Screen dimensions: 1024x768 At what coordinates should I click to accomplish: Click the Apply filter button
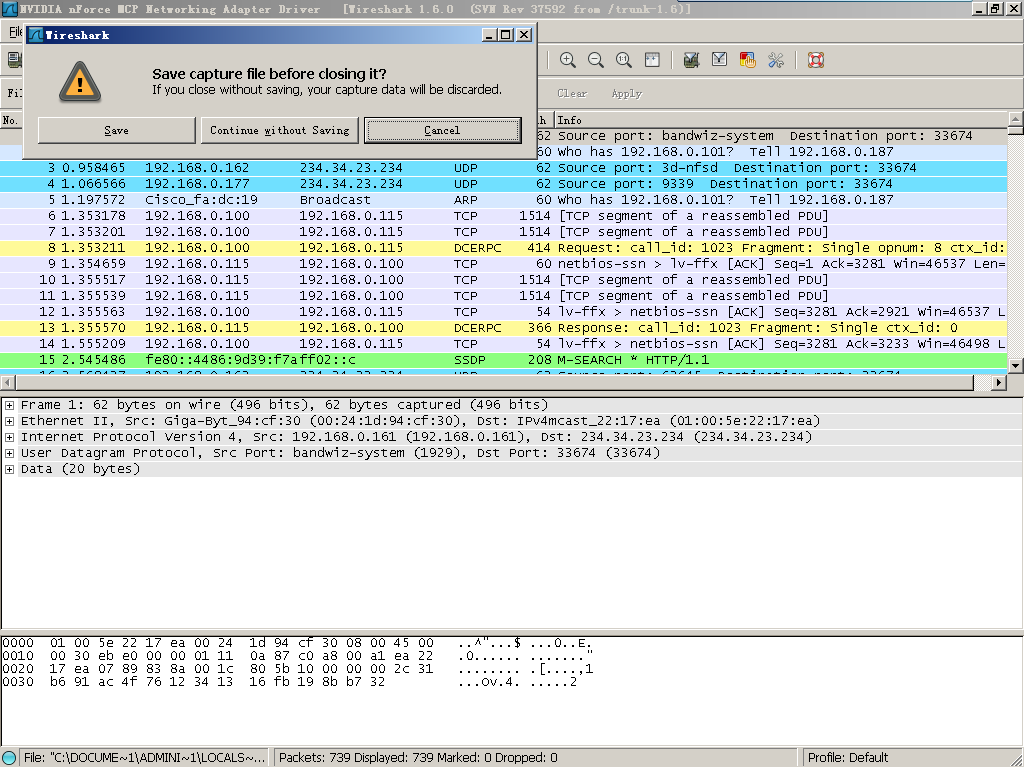tap(627, 93)
